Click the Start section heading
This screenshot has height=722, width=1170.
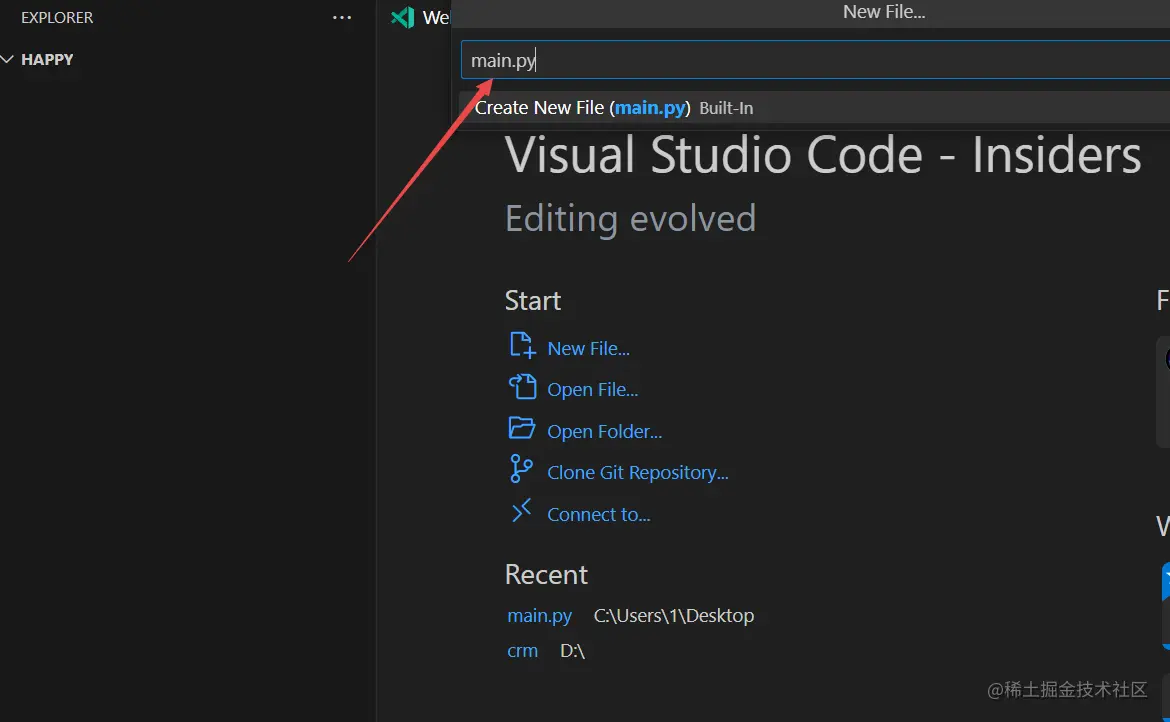coord(533,301)
